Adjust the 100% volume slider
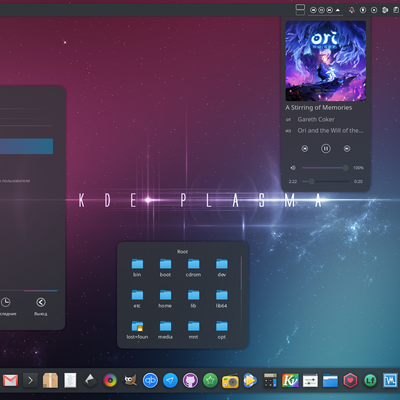Screen dimensions: 400x400 (x=325, y=168)
